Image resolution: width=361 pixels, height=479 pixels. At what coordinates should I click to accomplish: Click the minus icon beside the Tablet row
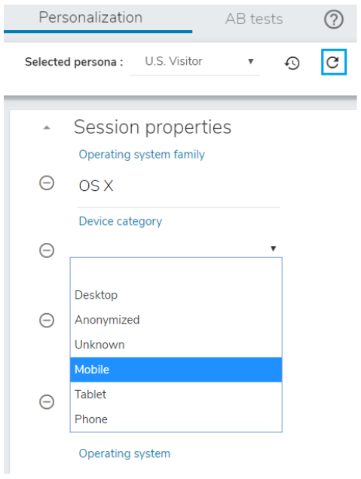(47, 402)
